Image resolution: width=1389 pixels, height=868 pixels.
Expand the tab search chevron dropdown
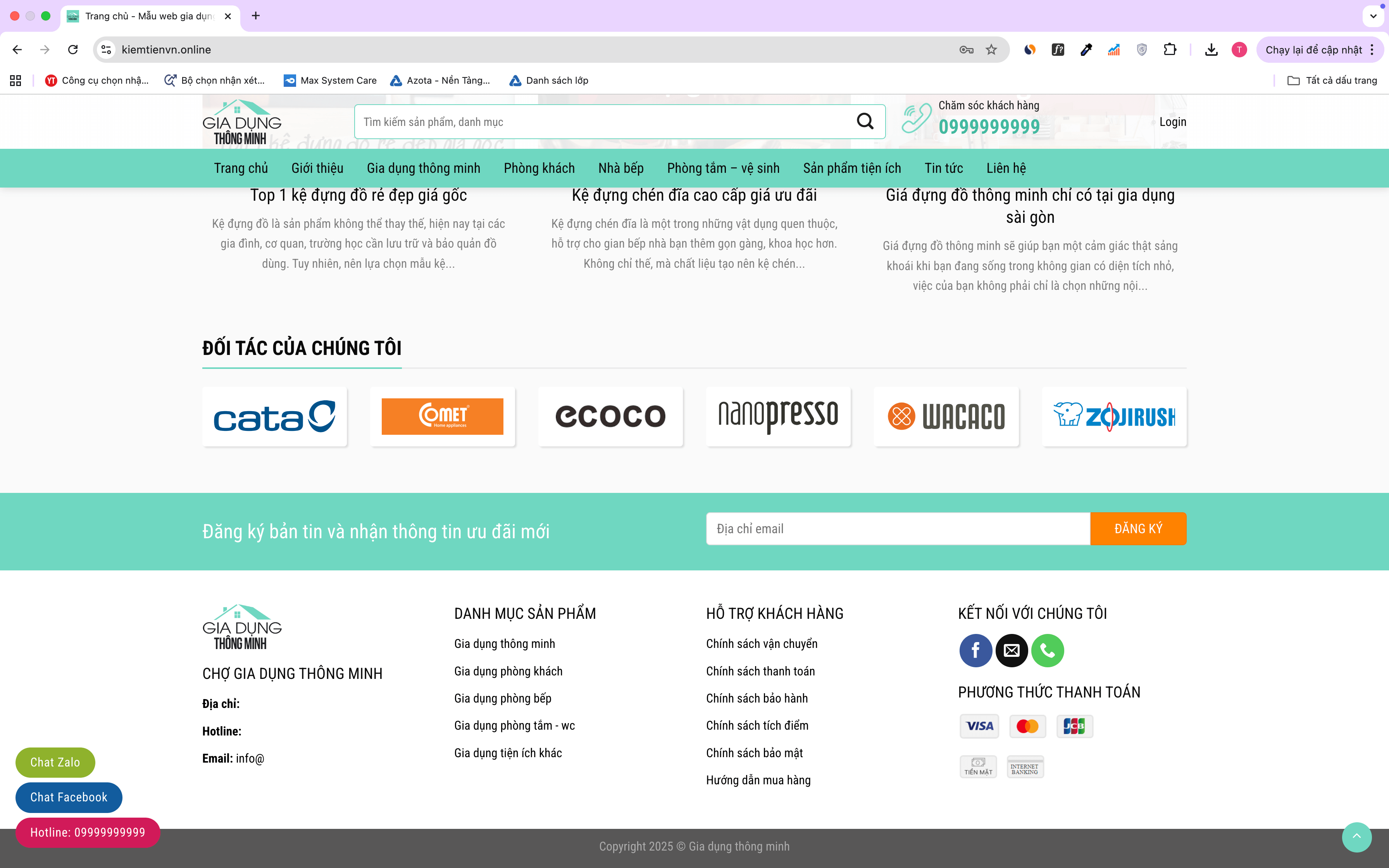[x=1373, y=16]
